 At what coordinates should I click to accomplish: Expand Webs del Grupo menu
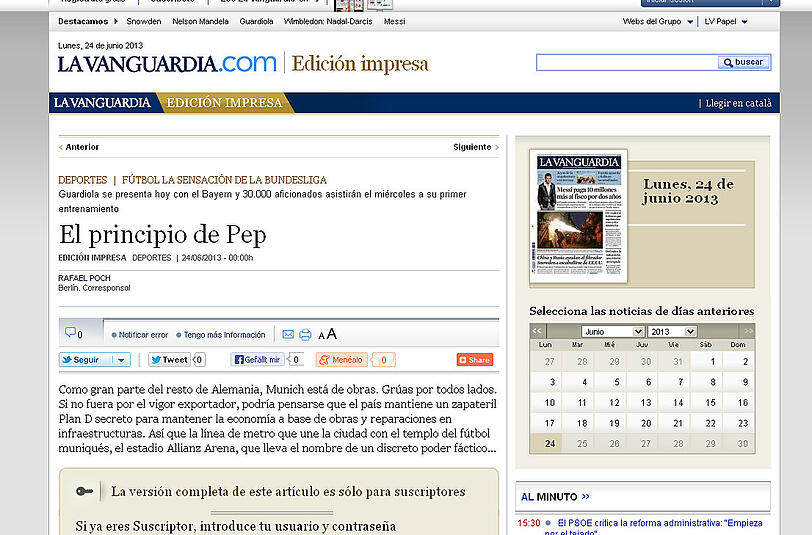(658, 21)
